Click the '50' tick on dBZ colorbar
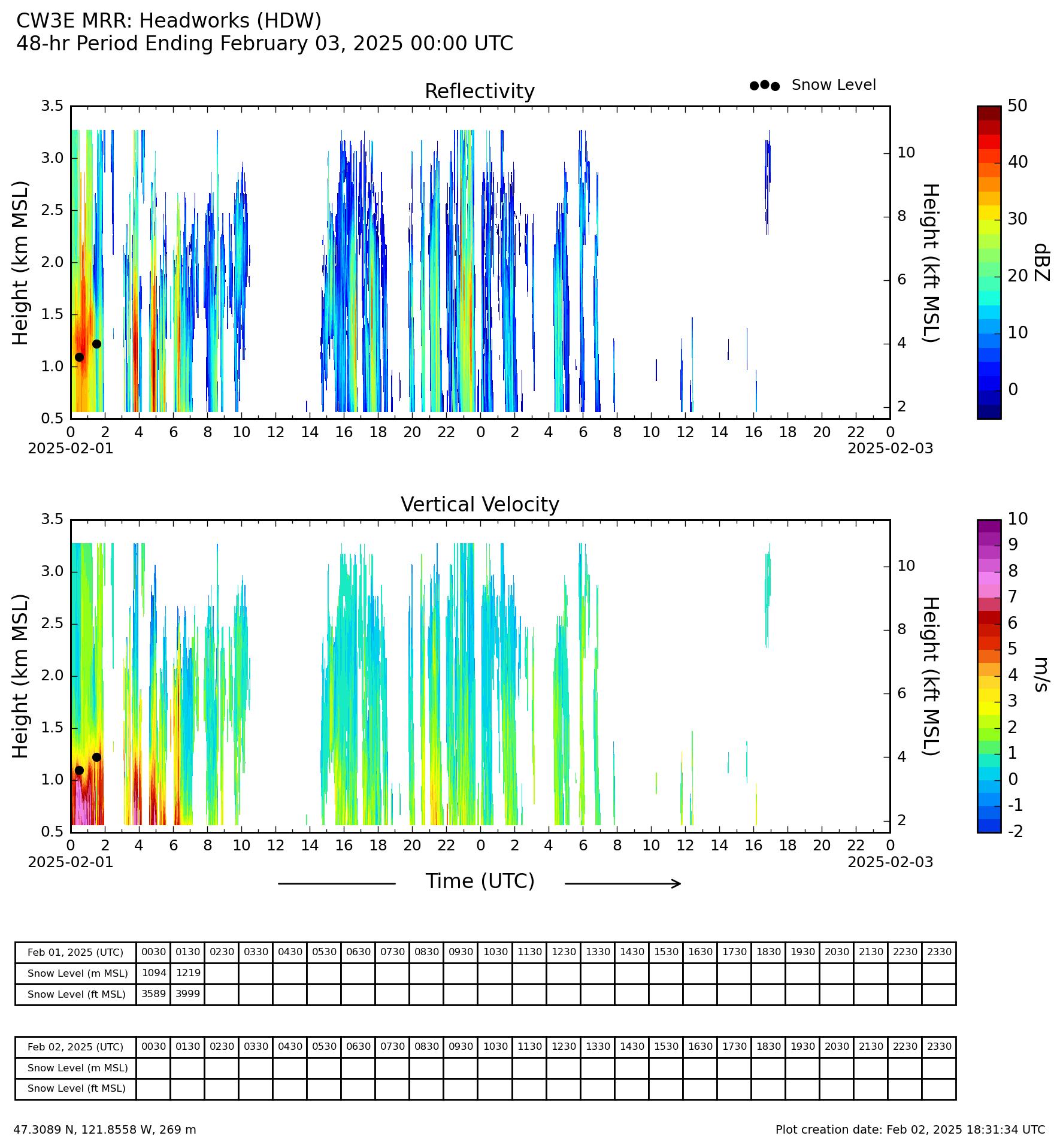 click(x=1017, y=106)
